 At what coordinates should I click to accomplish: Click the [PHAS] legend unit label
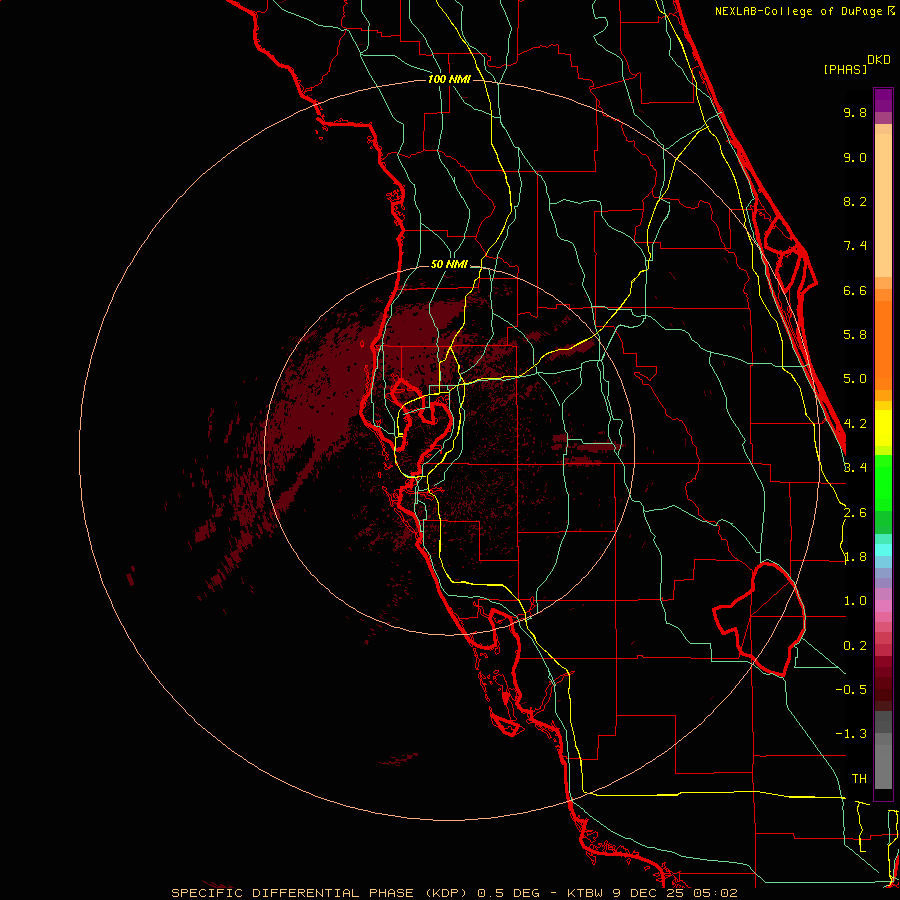click(x=845, y=69)
